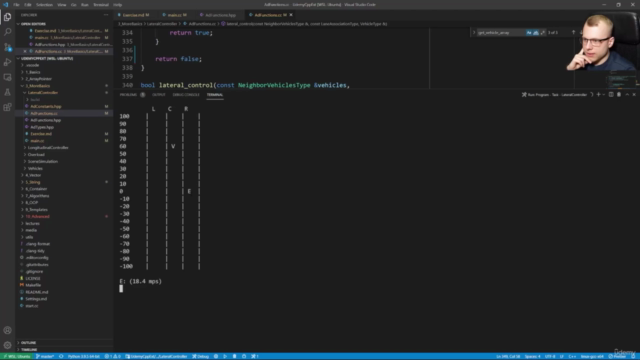The height and width of the screenshot is (360, 640).
Task: Go to previous find match arrow
Action: click(573, 32)
